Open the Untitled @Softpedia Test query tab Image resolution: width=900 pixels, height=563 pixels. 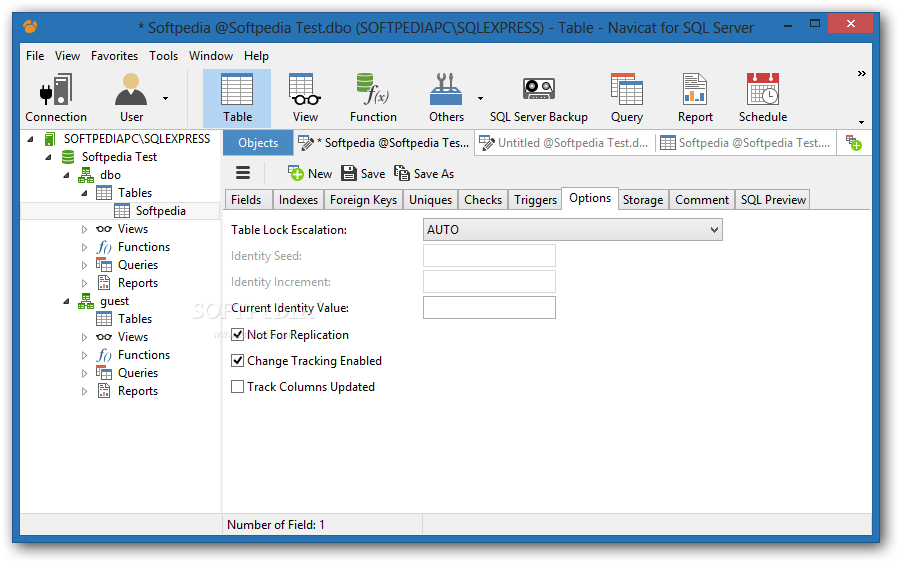click(564, 143)
